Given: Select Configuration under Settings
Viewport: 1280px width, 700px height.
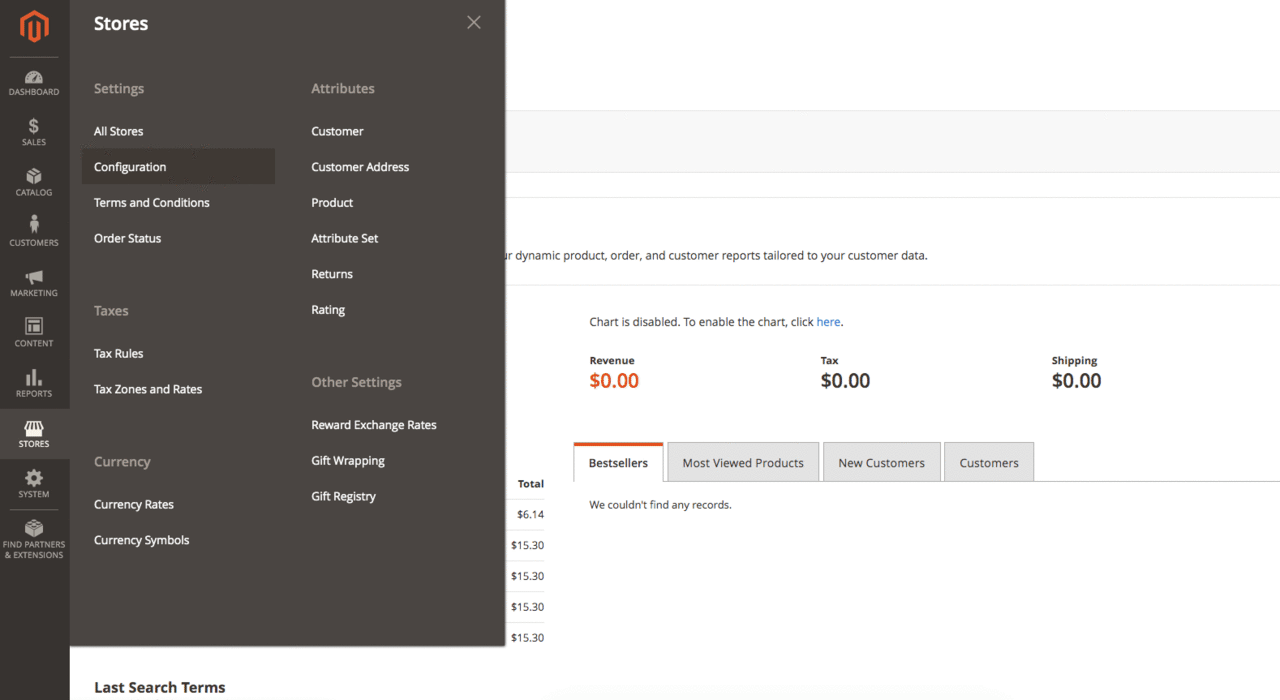Looking at the screenshot, I should (130, 167).
